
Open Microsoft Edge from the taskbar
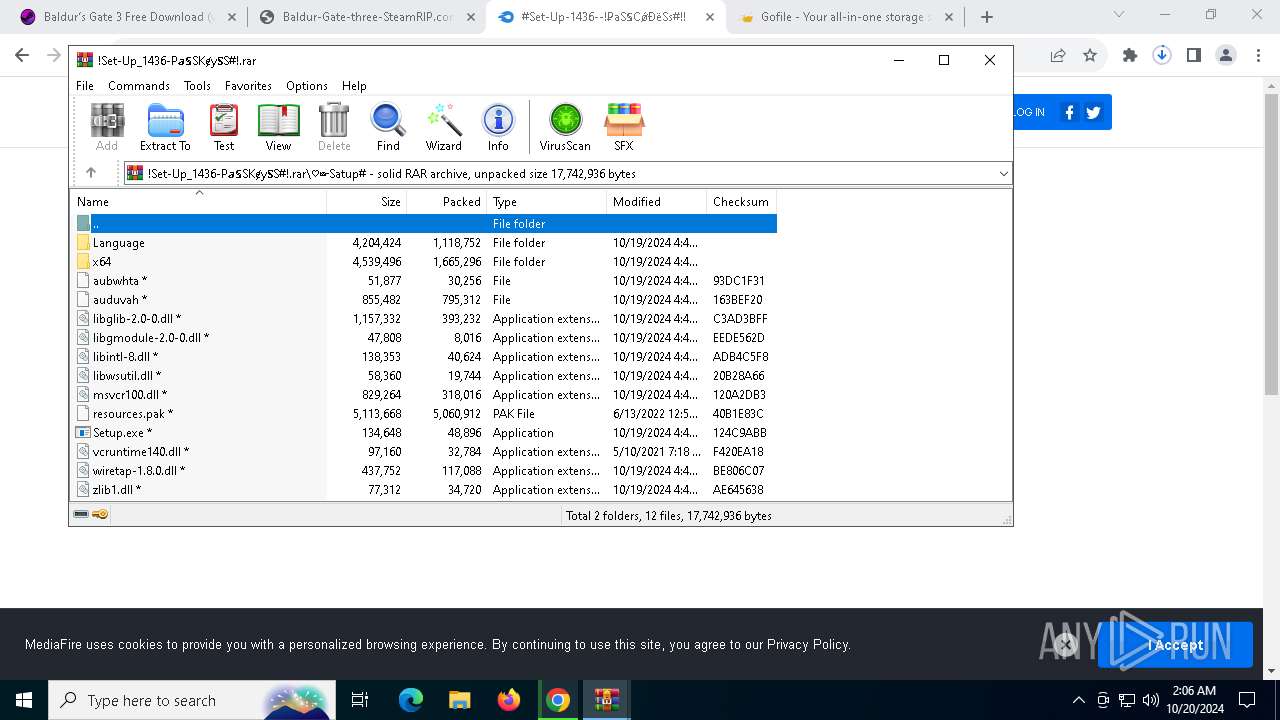(411, 700)
